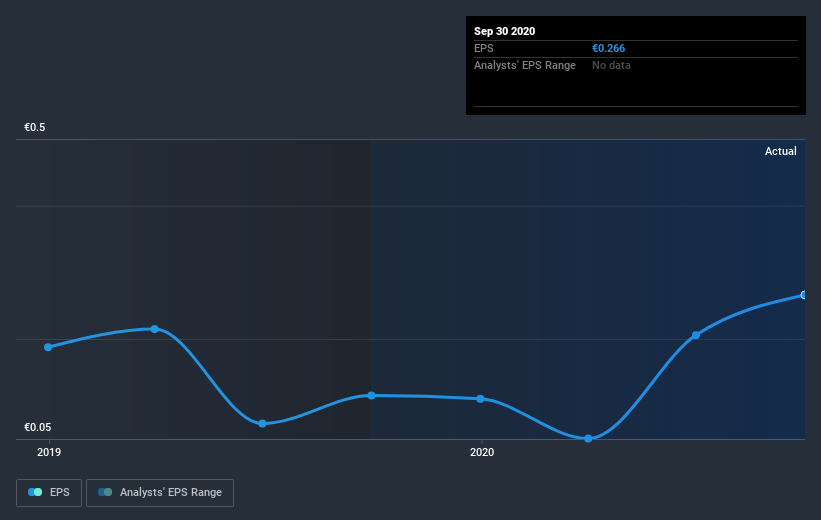Click the EPS peak point in early 2019
821x520 pixels.
pyautogui.click(x=154, y=329)
